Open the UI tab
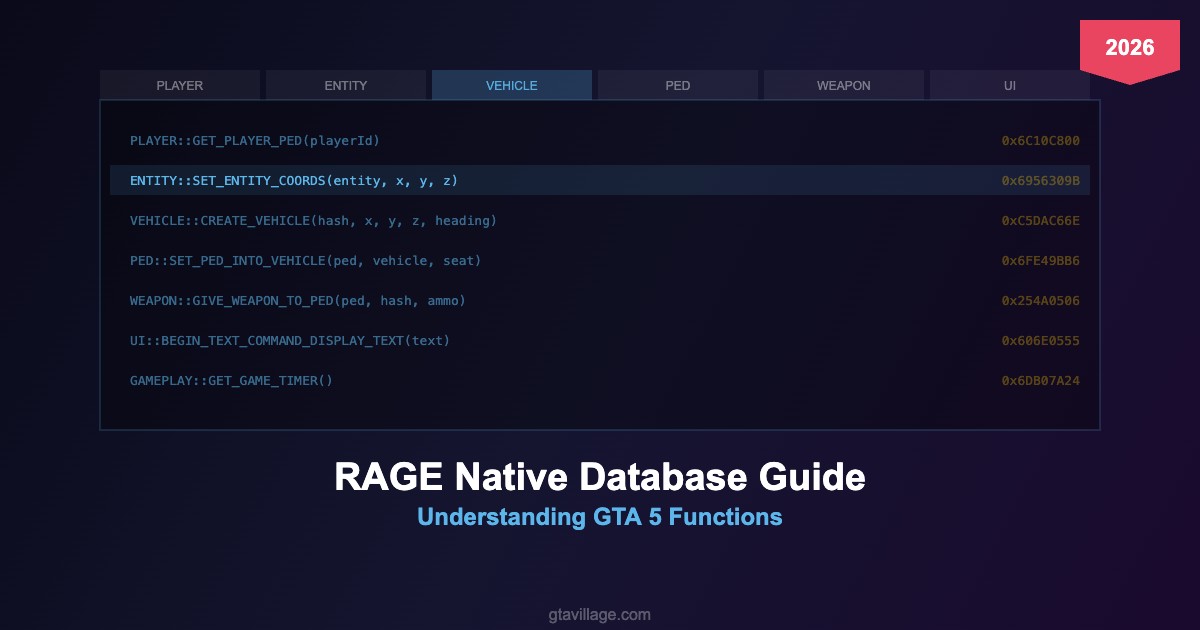Image resolution: width=1200 pixels, height=630 pixels. pos(1010,85)
